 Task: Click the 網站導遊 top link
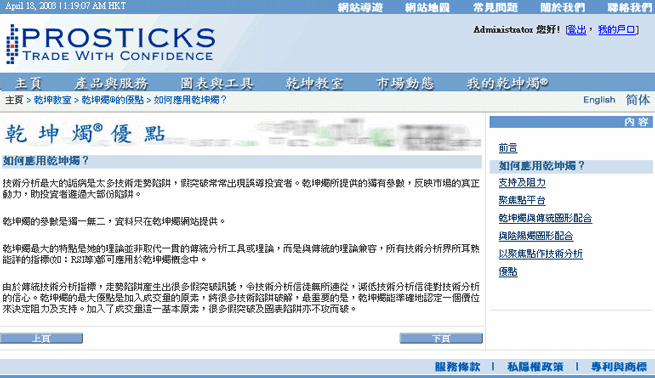pyautogui.click(x=361, y=8)
